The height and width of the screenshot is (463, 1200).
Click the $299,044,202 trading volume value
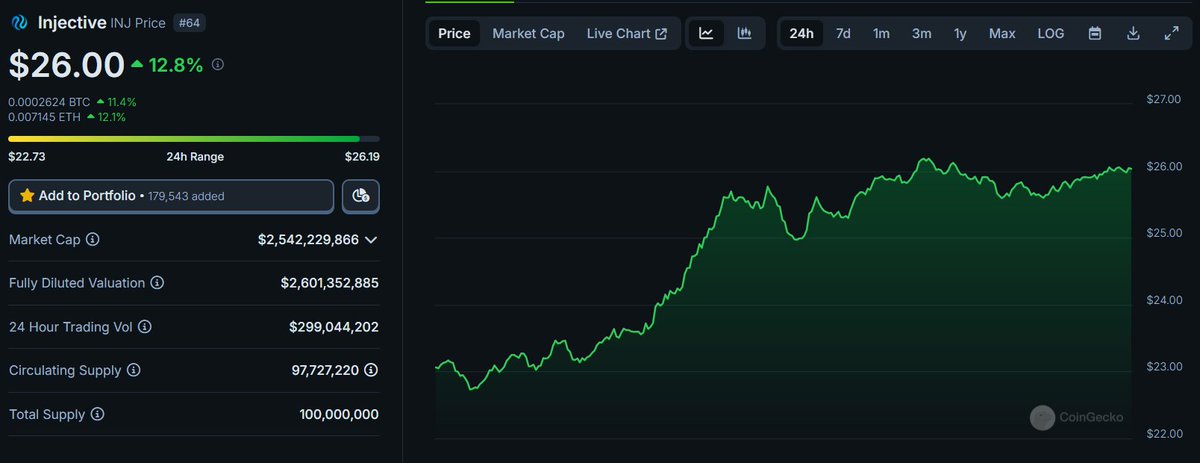tap(334, 327)
